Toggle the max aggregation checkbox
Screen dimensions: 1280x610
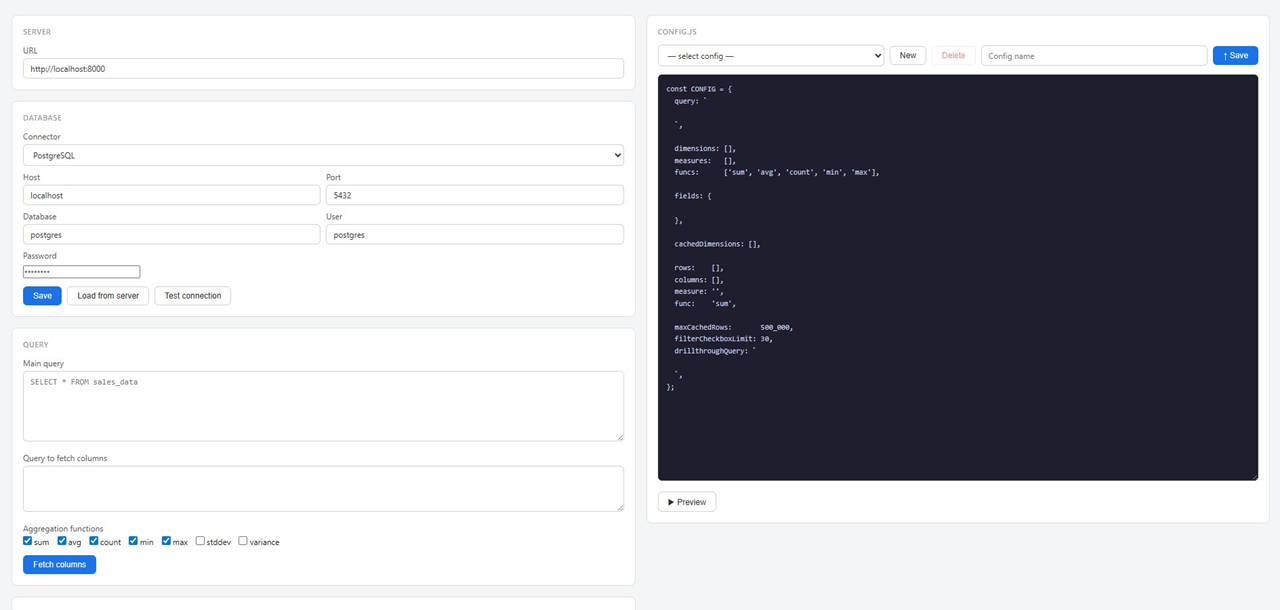pos(166,541)
